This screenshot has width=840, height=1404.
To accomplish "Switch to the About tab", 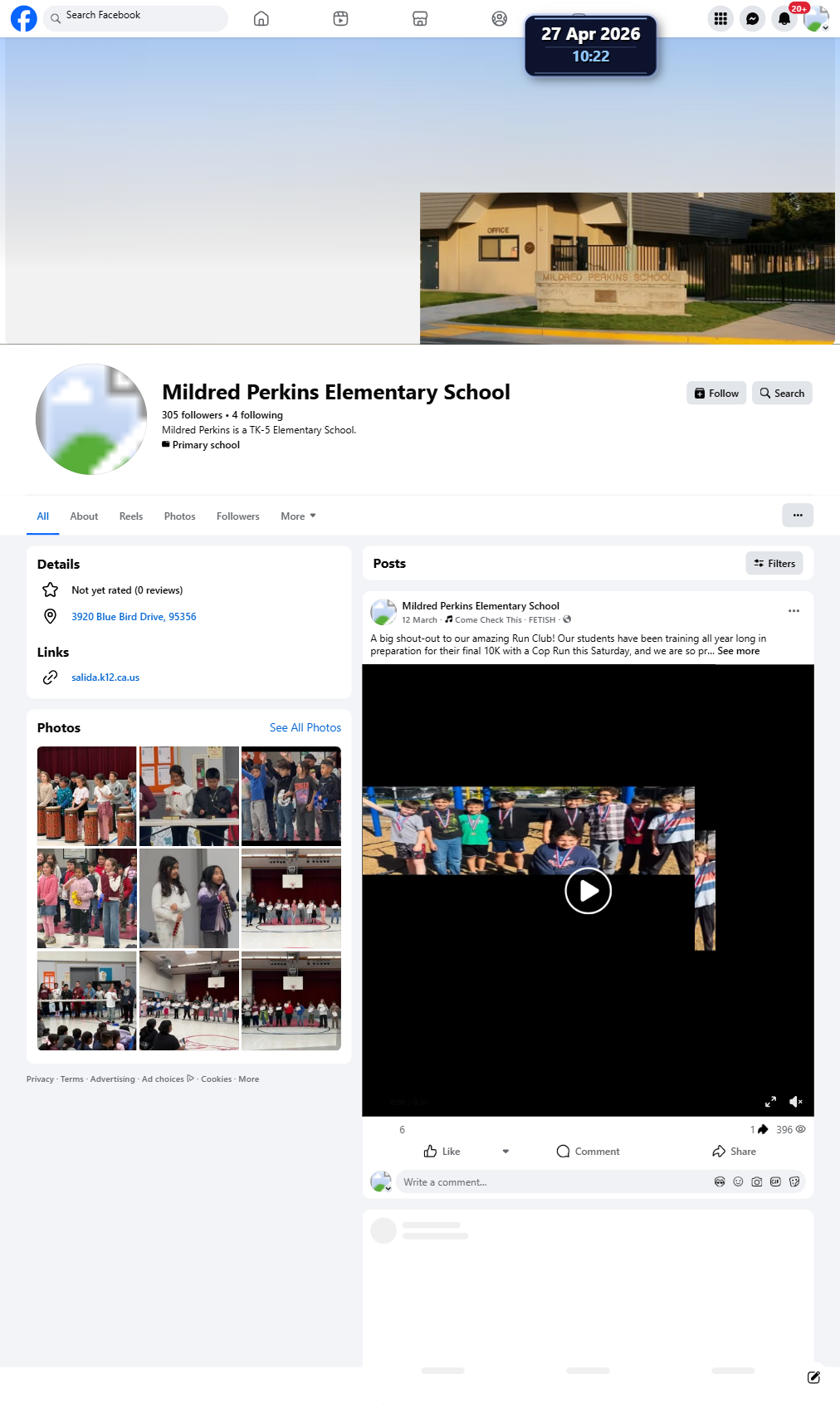I will tap(84, 516).
